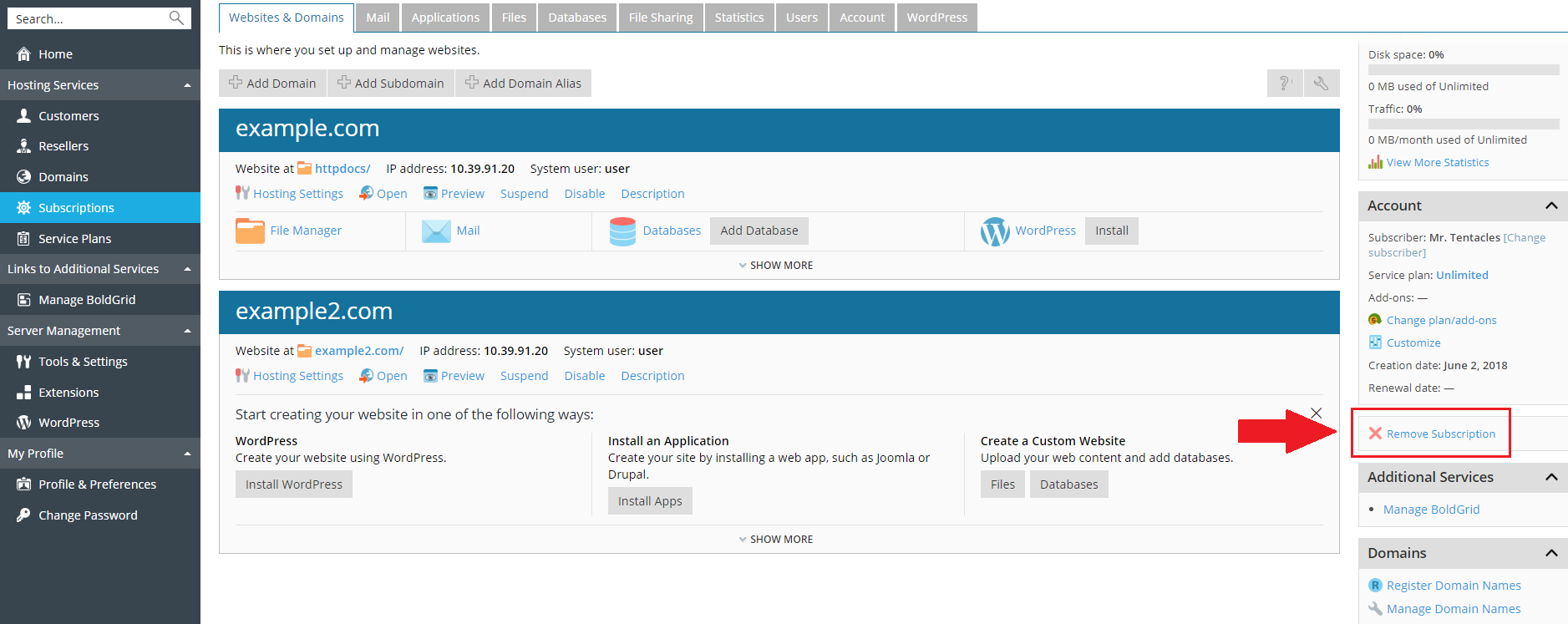Click the Databases icon in example.com
The width and height of the screenshot is (1568, 624).
click(x=622, y=231)
